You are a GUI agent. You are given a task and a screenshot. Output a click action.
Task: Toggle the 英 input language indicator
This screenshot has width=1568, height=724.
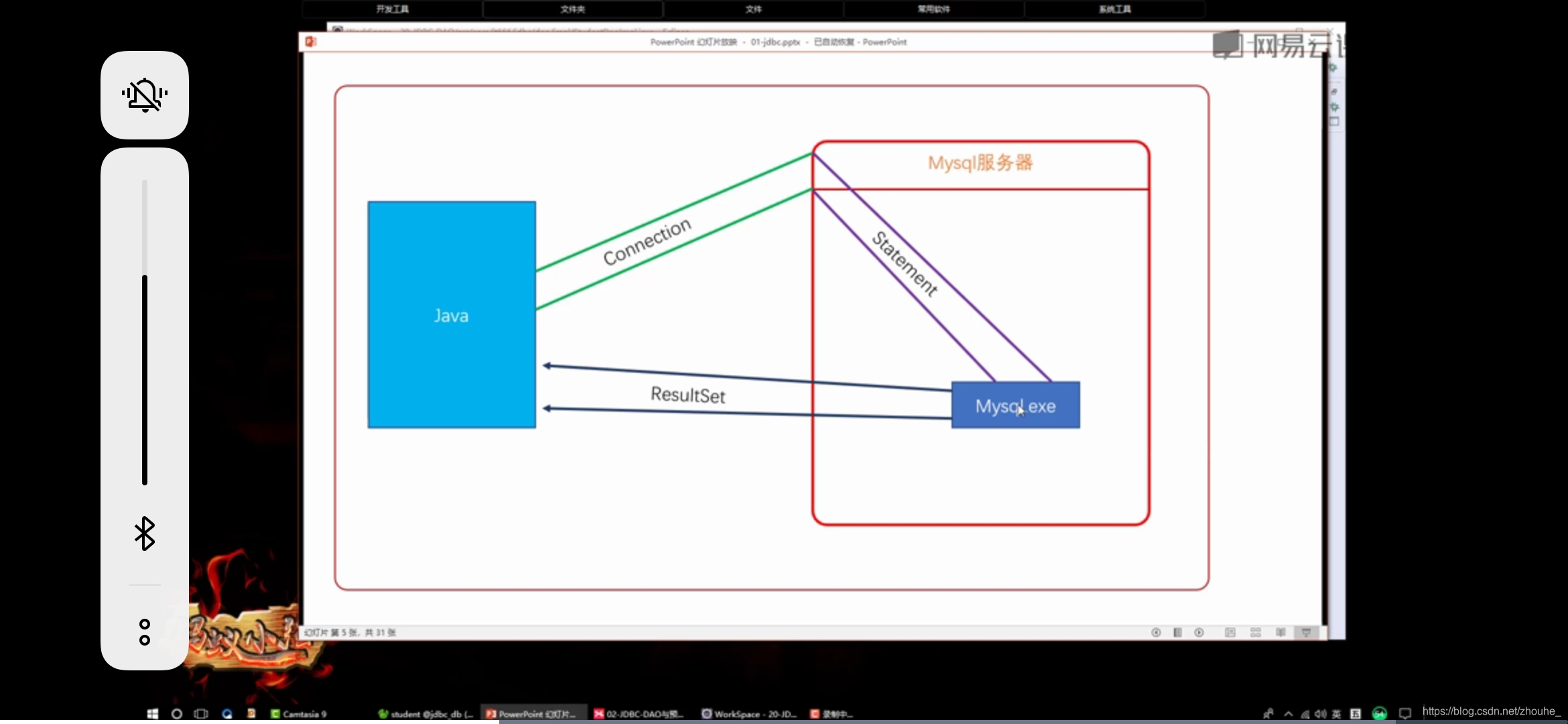coord(1337,714)
